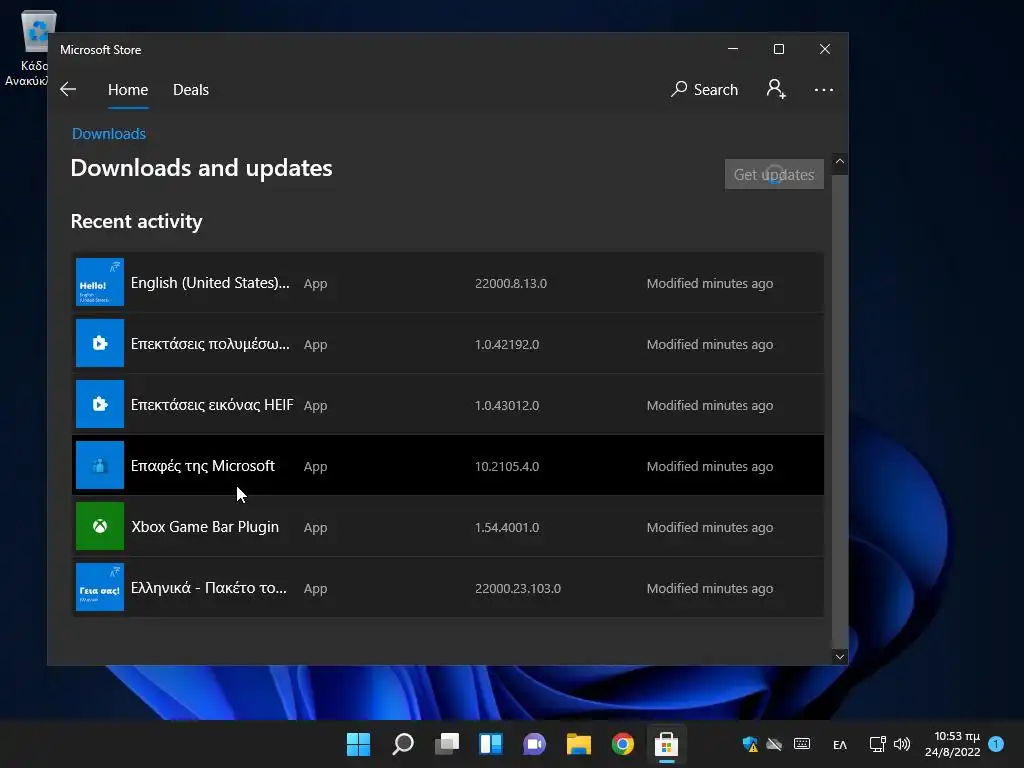Click the scrollbar down arrow
This screenshot has width=1024, height=768.
coord(840,657)
